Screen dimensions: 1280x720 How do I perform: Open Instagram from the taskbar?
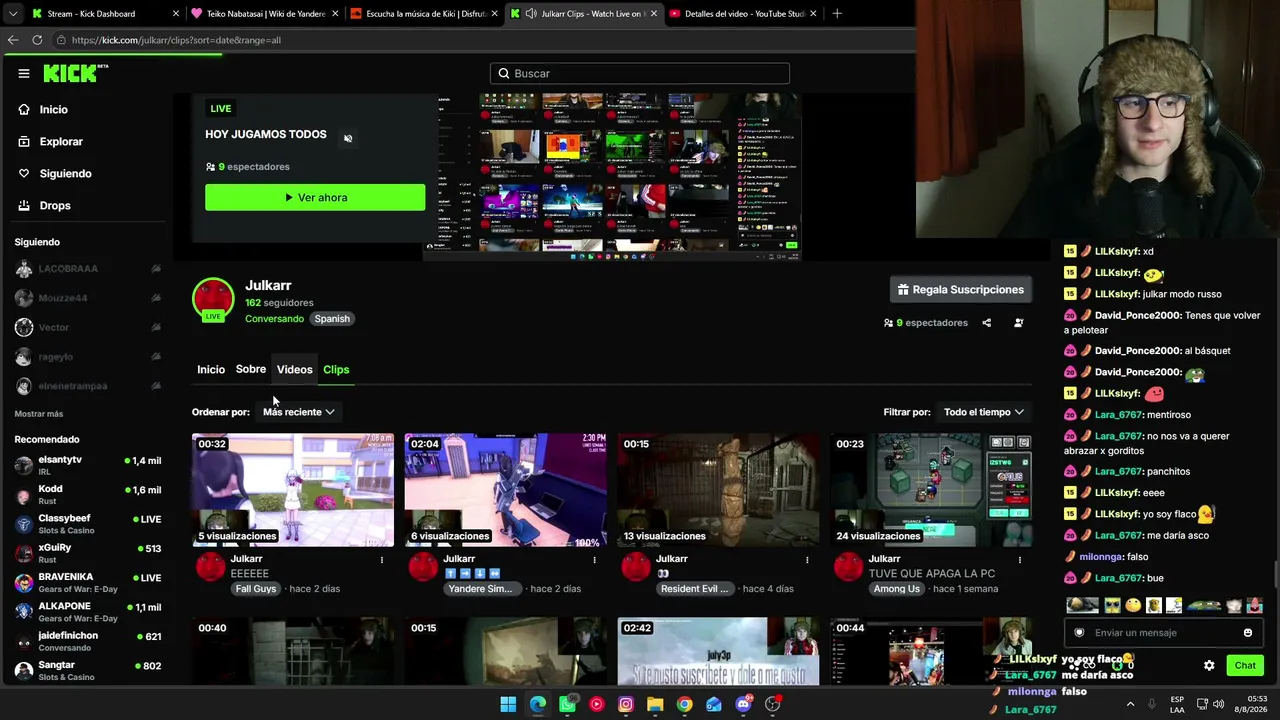pyautogui.click(x=626, y=704)
